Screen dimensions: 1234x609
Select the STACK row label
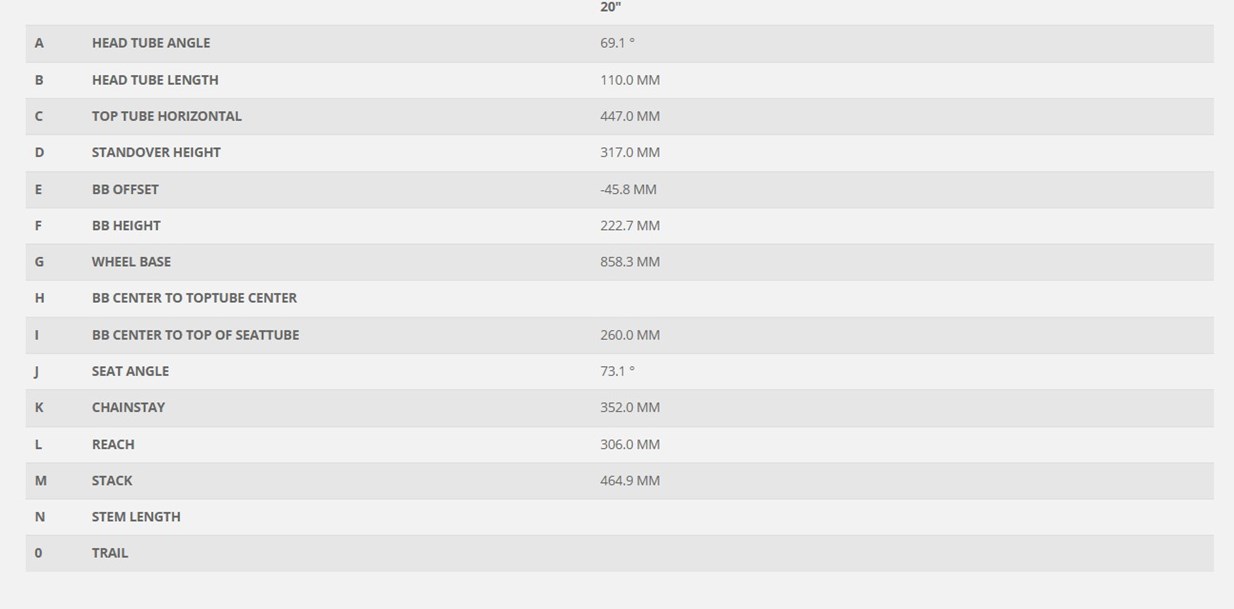(x=112, y=480)
